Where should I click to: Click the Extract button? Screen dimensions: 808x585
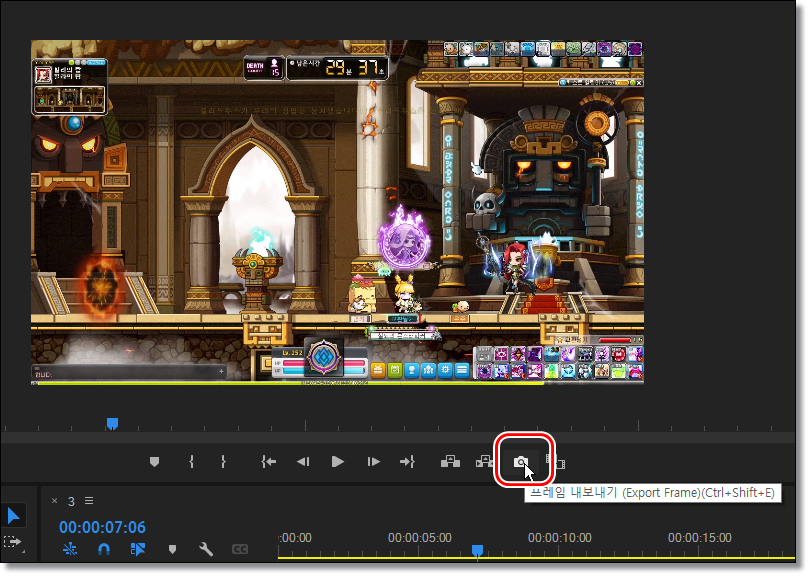pyautogui.click(x=484, y=461)
